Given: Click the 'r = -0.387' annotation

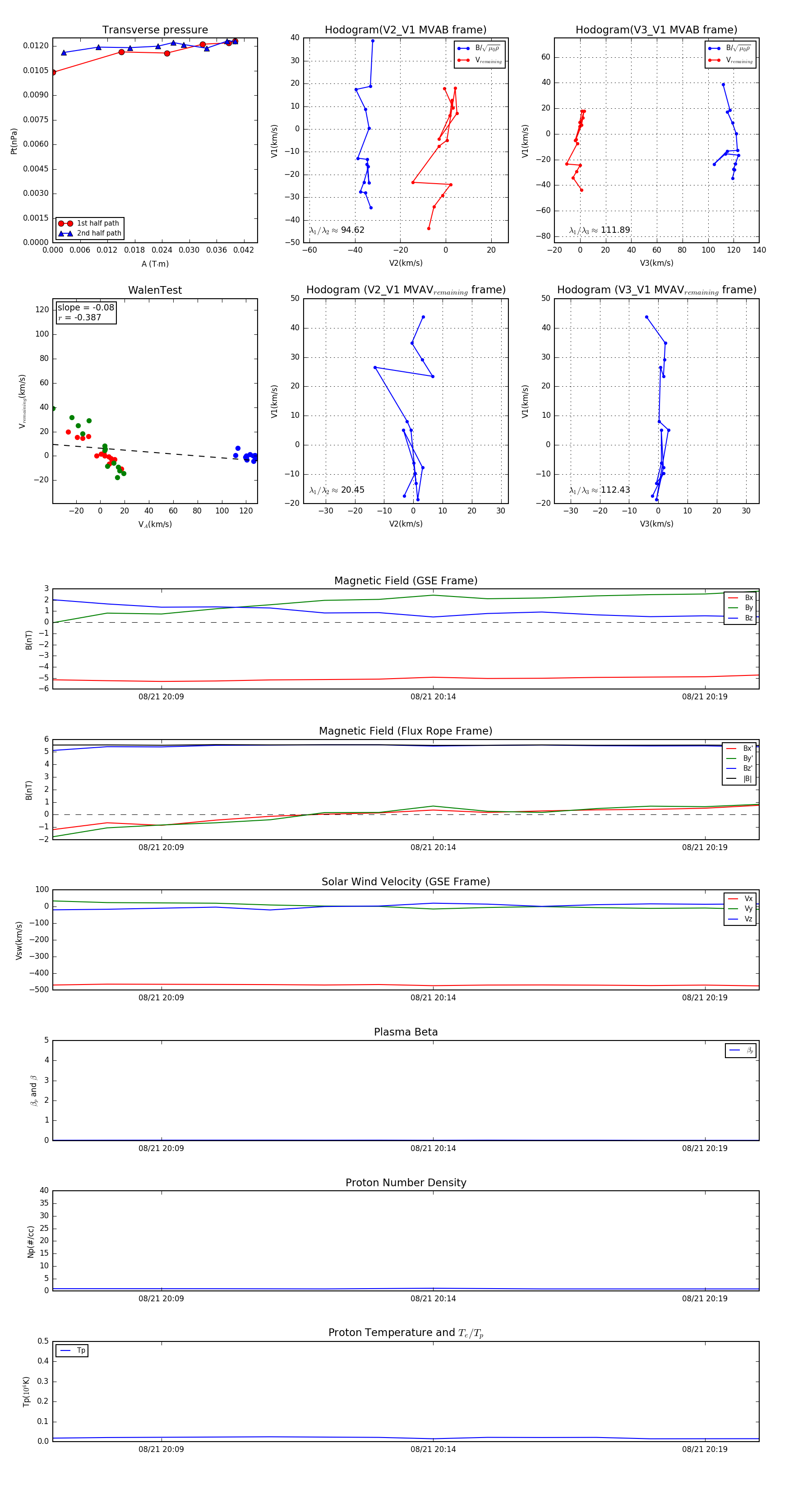Looking at the screenshot, I should point(79,318).
